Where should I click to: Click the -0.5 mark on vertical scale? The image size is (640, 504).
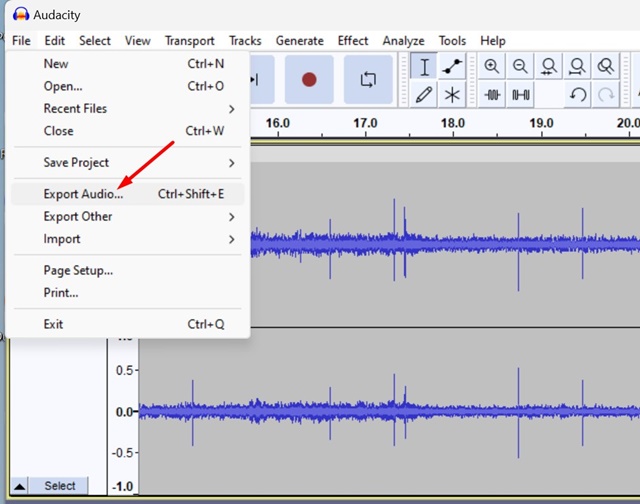pyautogui.click(x=122, y=453)
